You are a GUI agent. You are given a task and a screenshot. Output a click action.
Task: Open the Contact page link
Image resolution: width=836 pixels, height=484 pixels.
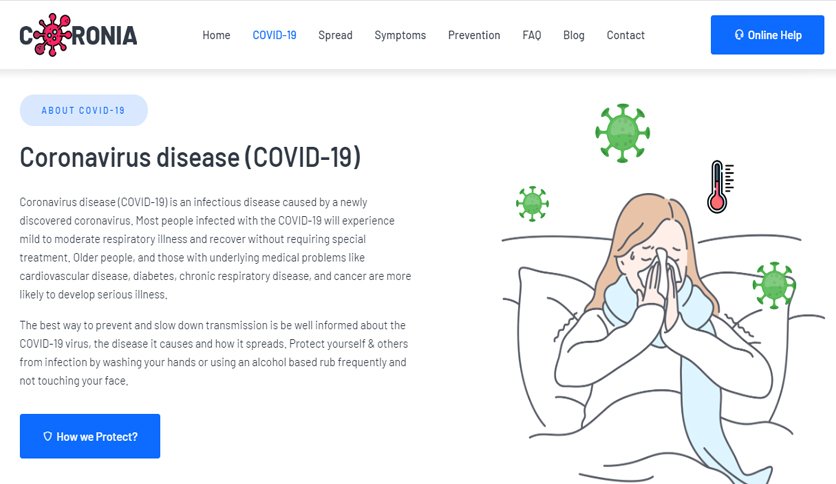(x=625, y=35)
